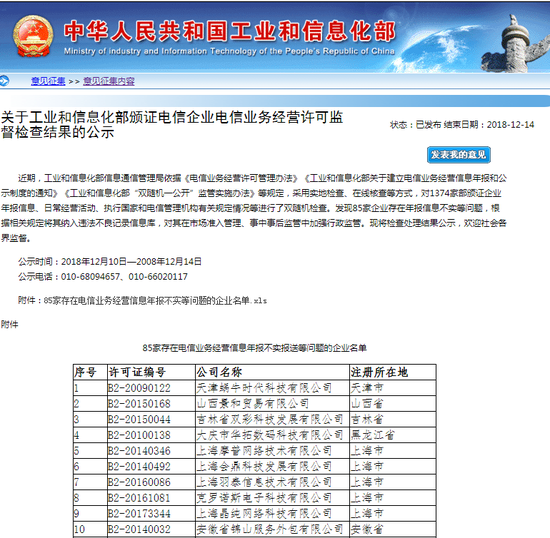Click company 吉林省双彩科技发展有限公司
The height and width of the screenshot is (538, 550).
(269, 419)
